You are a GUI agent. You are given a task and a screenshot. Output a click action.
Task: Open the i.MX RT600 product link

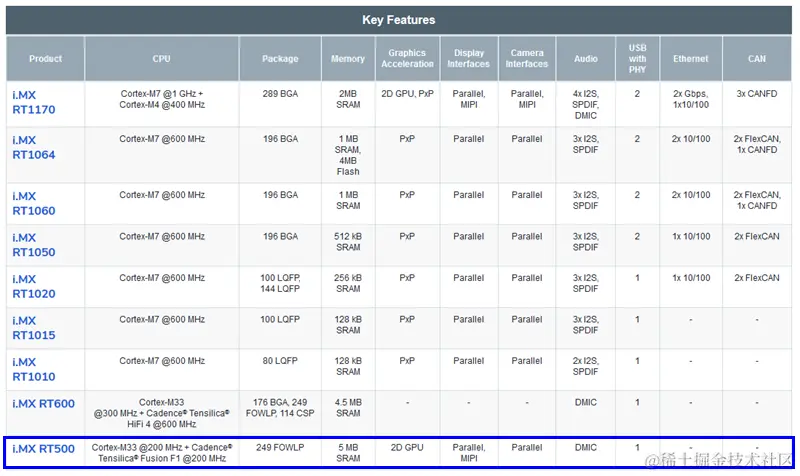click(43, 404)
